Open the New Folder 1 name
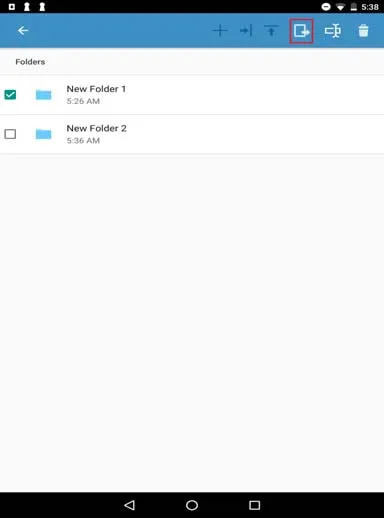384x518 pixels. point(96,89)
